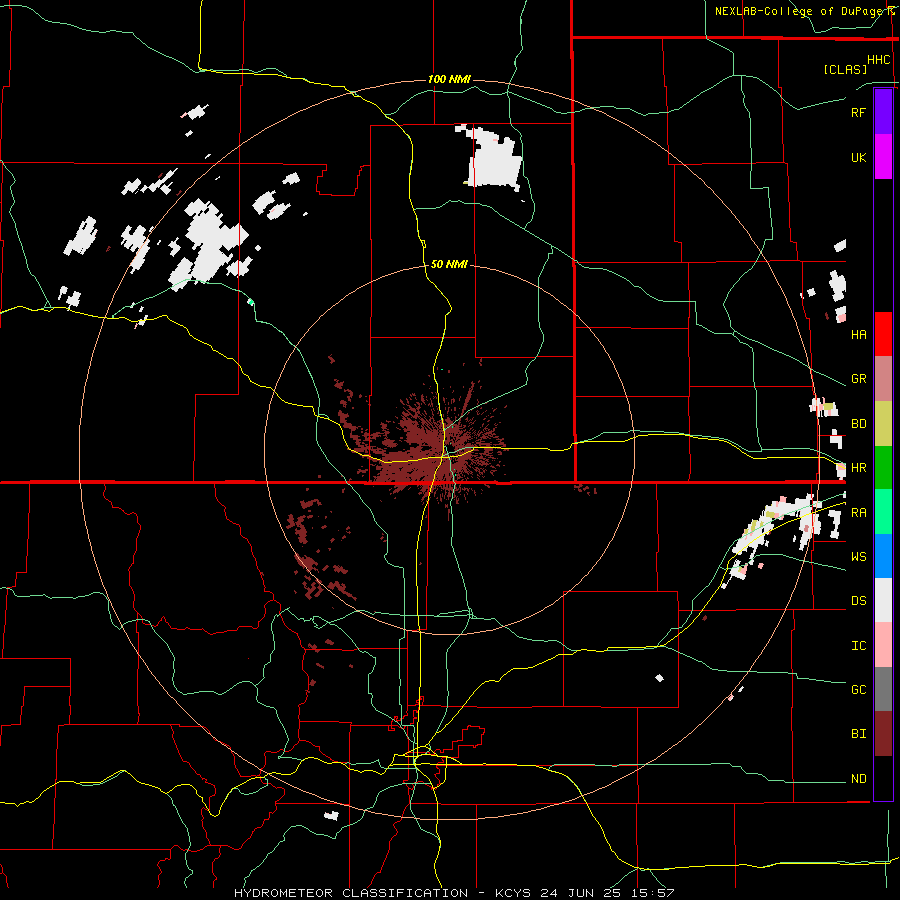This screenshot has height=900, width=900.
Task: Pick the dark green HR legend swatch
Action: click(x=883, y=467)
